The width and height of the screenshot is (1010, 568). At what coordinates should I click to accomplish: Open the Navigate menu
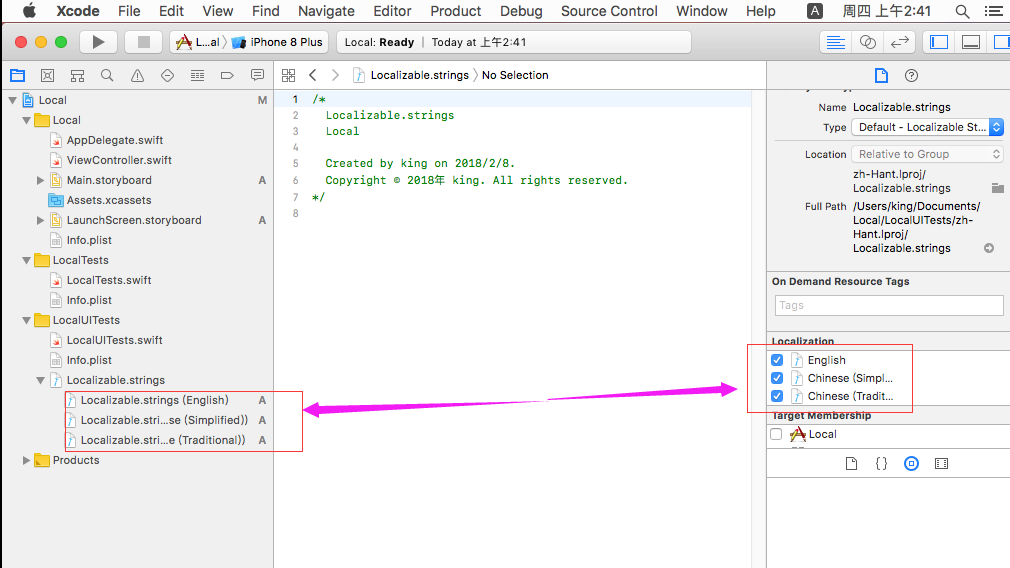[x=326, y=11]
